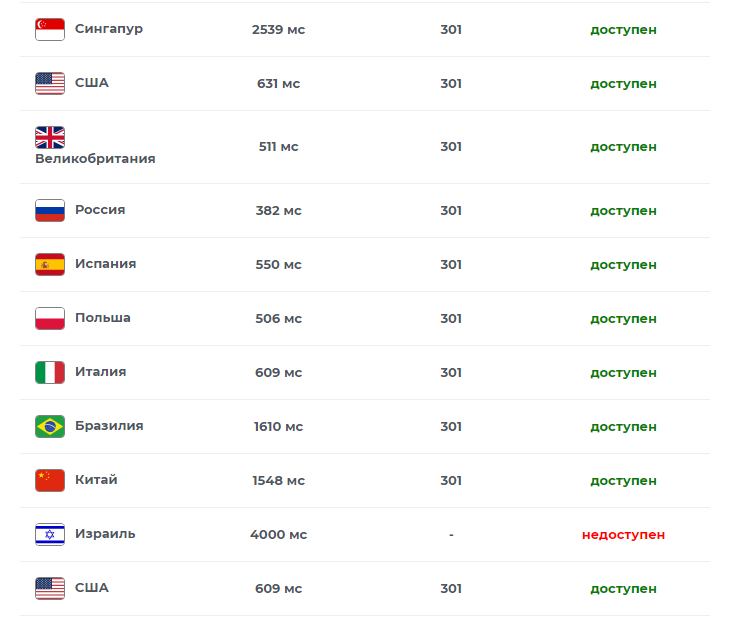The width and height of the screenshot is (729, 628).
Task: Click the Spain flag icon
Action: tap(50, 264)
